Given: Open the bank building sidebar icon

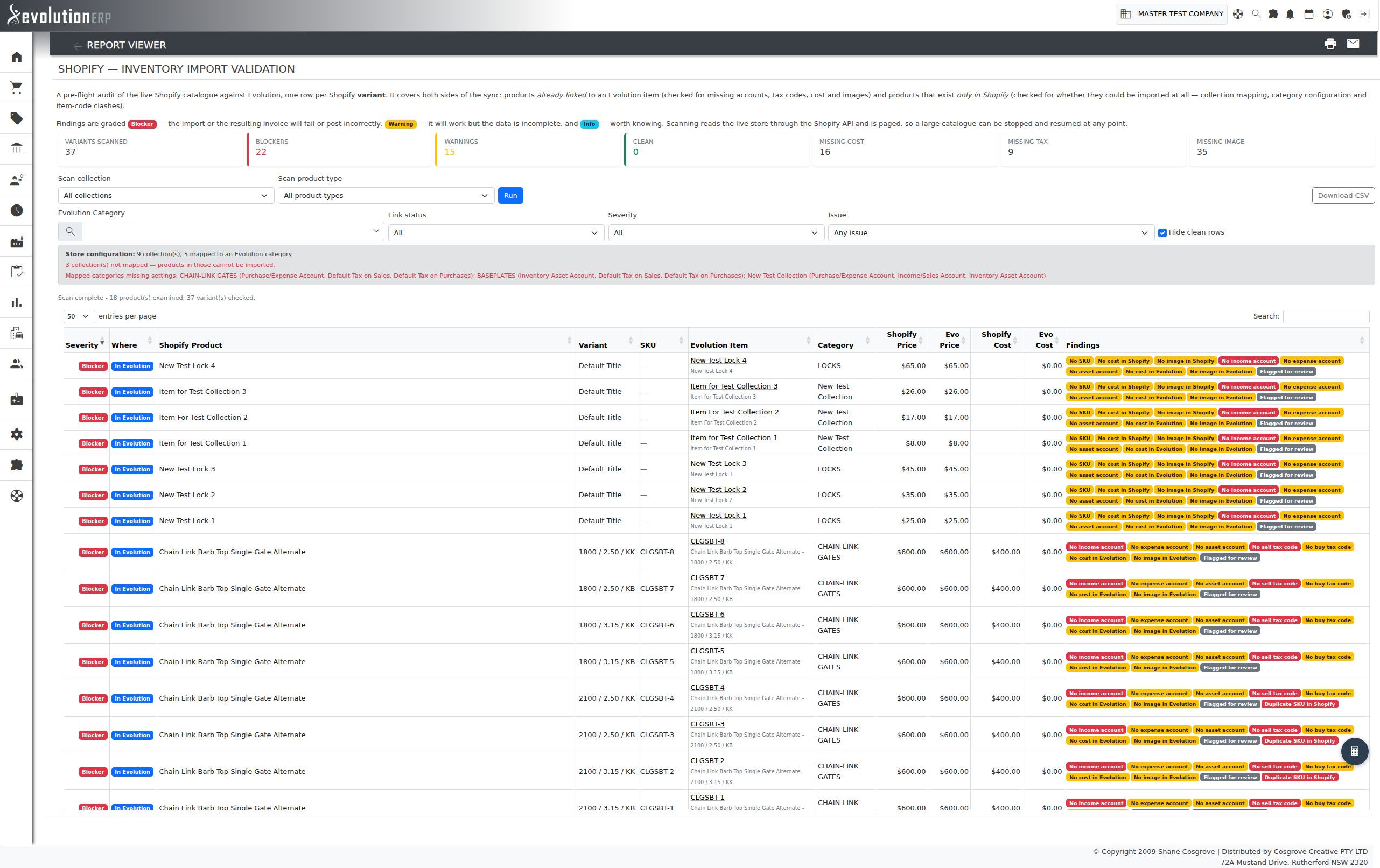Looking at the screenshot, I should [x=17, y=149].
